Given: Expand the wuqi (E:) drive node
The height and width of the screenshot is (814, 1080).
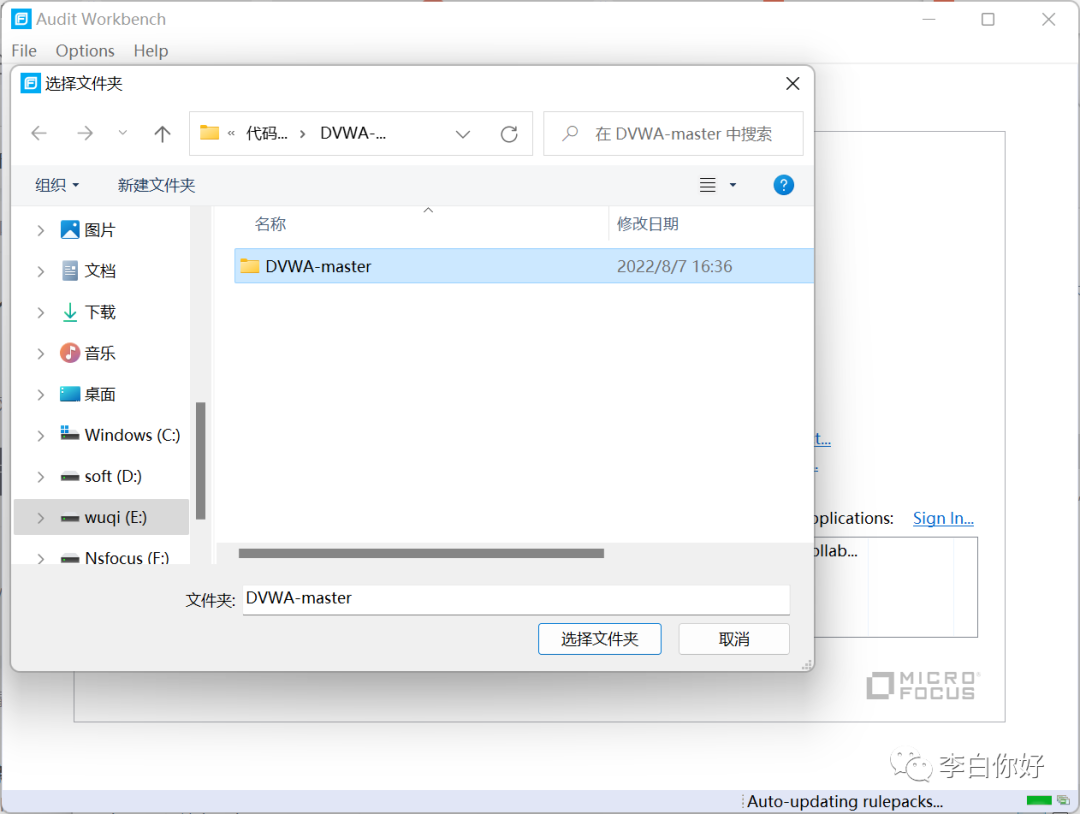Looking at the screenshot, I should (41, 518).
